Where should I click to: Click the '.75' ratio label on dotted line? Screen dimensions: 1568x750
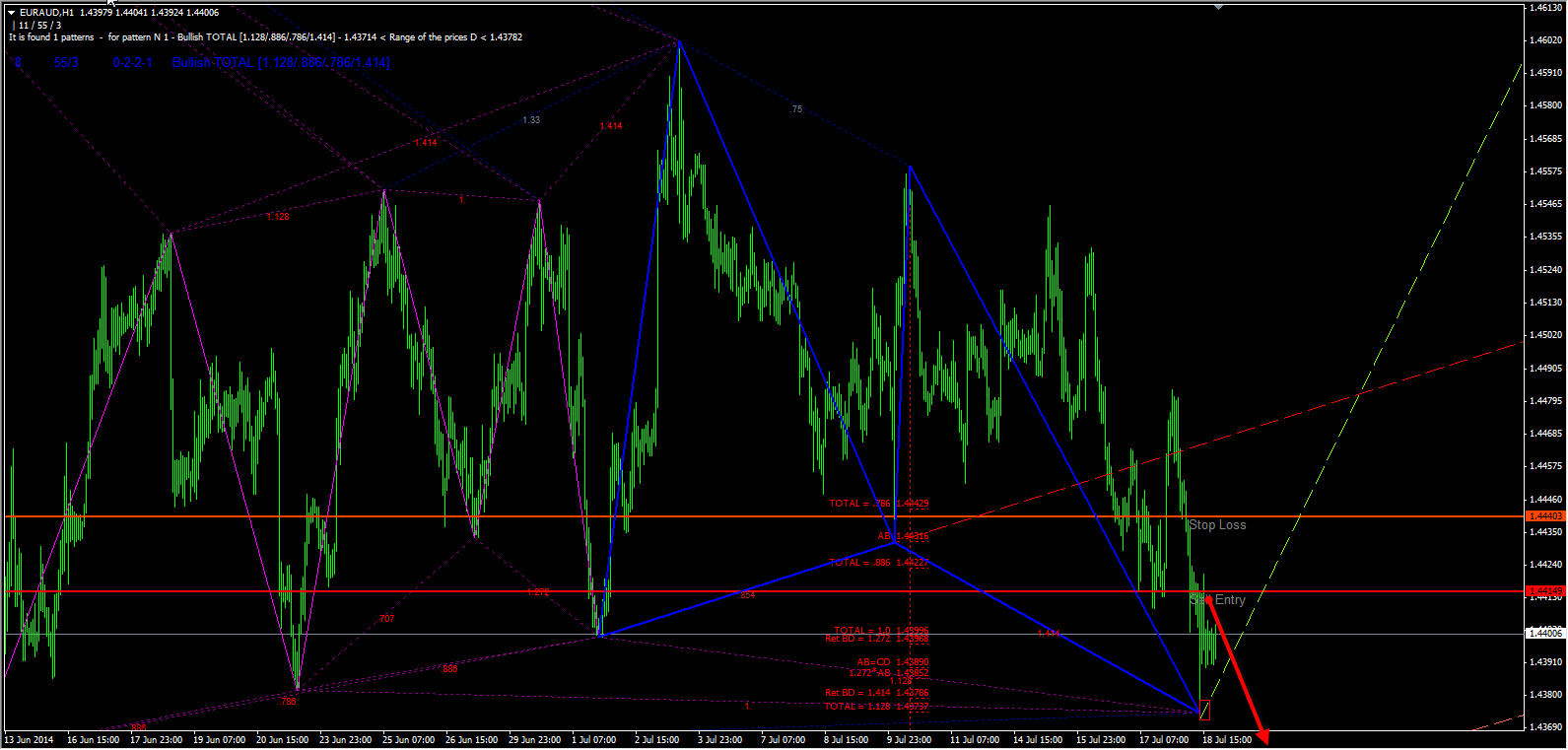click(795, 109)
